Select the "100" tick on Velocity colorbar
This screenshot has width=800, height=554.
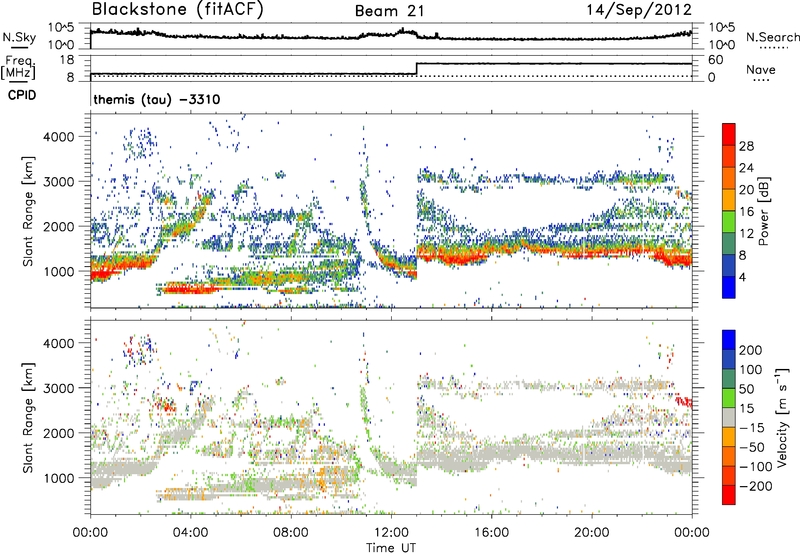click(x=751, y=369)
